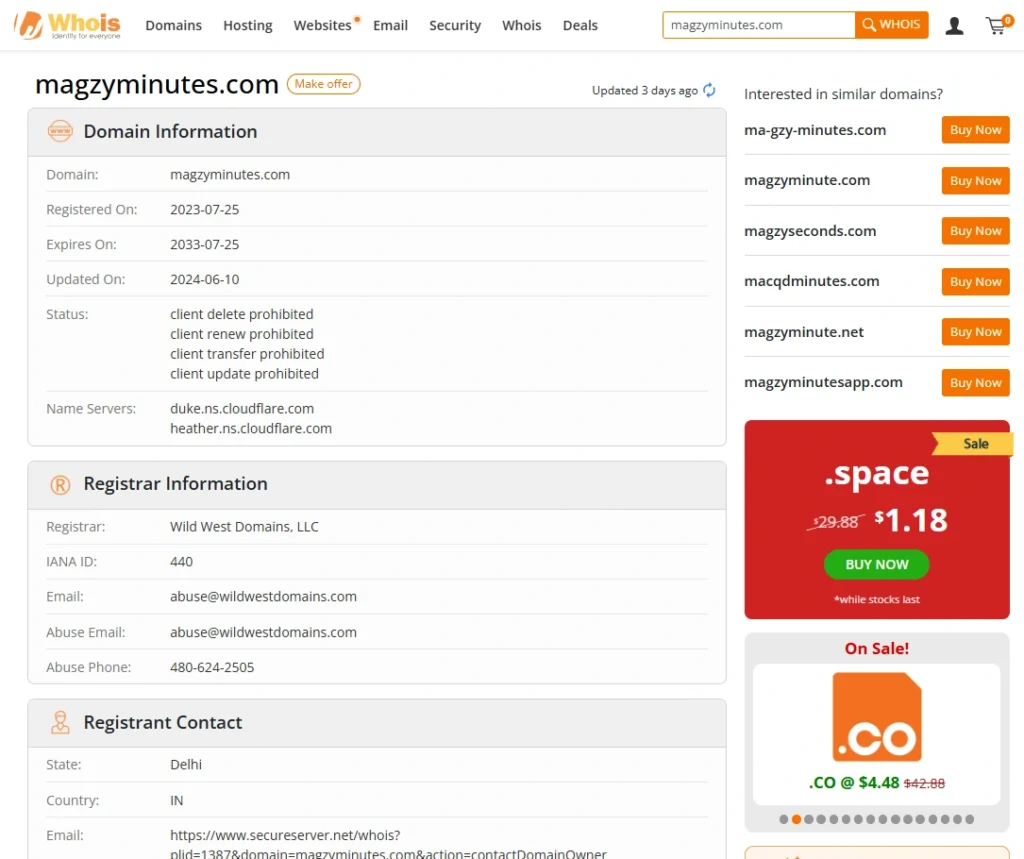
Task: Click the abuse@wildwestdomains.com Email value
Action: [x=263, y=596]
